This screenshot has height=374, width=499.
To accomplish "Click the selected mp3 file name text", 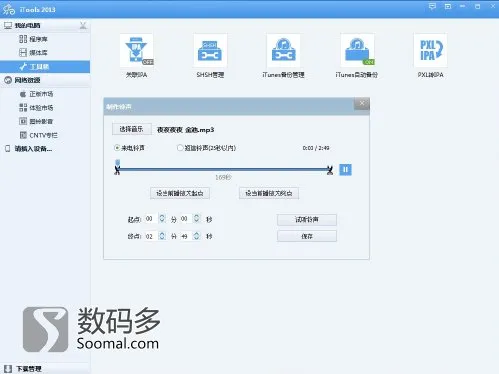I will (185, 130).
